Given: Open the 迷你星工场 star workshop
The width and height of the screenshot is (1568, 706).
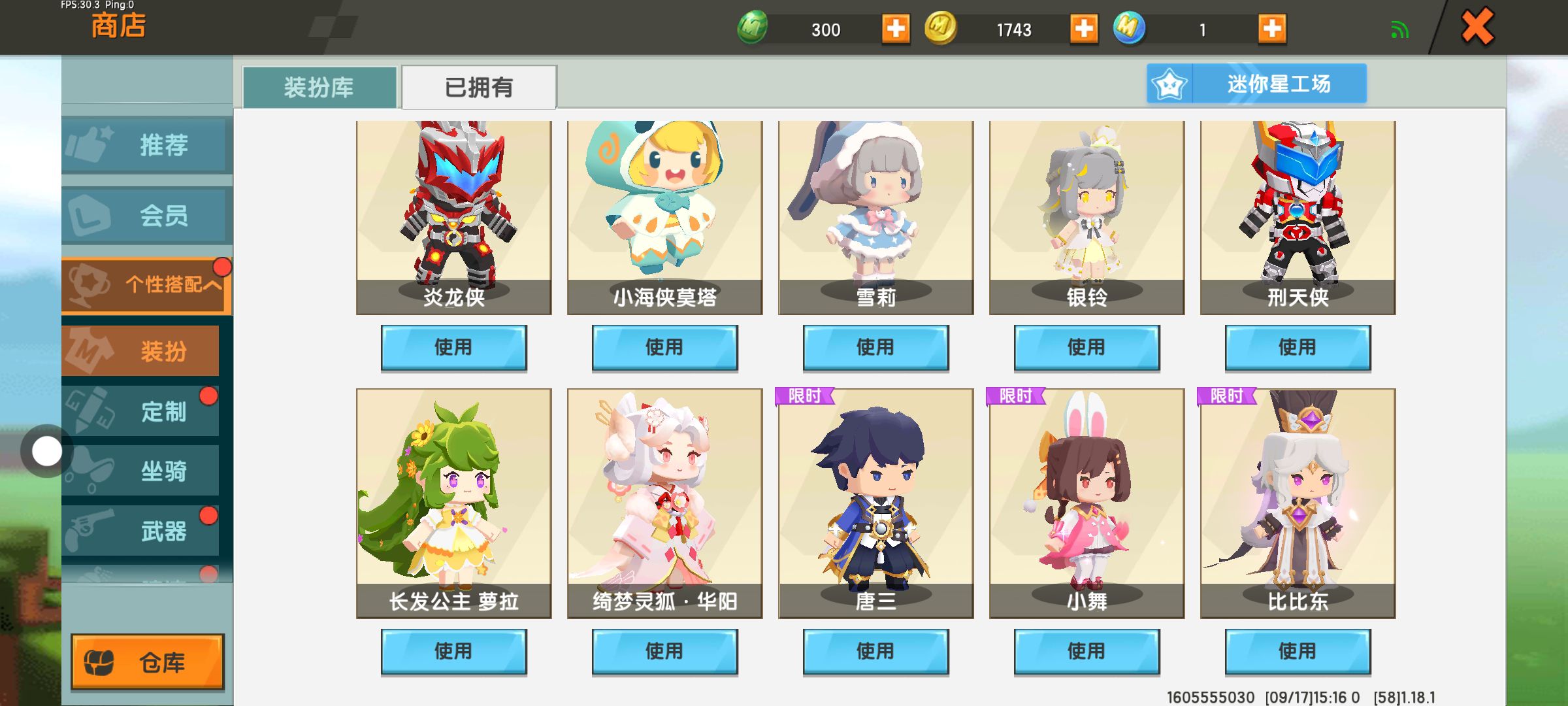Looking at the screenshot, I should pyautogui.click(x=1256, y=84).
